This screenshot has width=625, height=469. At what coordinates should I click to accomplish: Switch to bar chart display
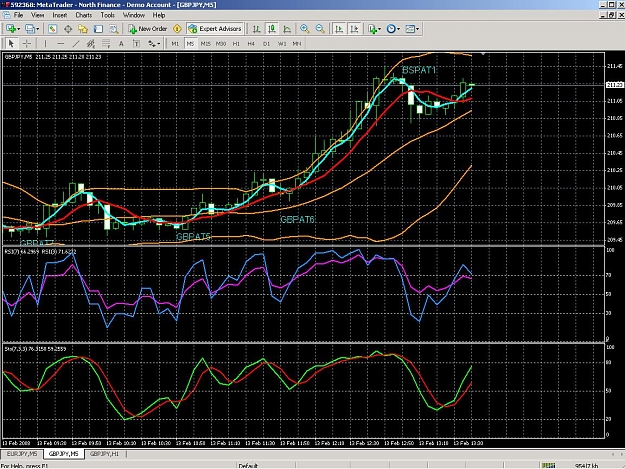coord(256,29)
